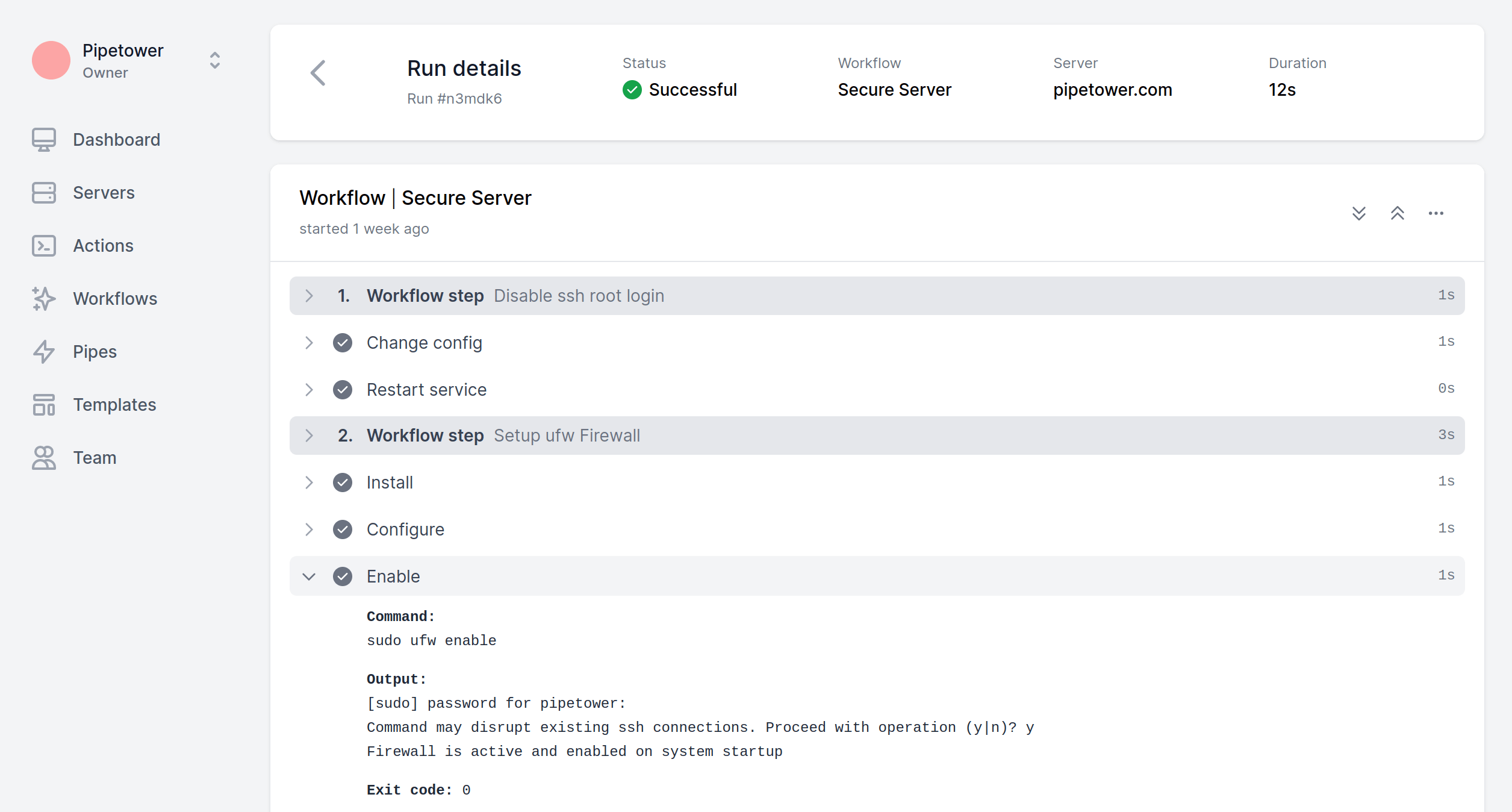Click the Restart service row expander arrow
The width and height of the screenshot is (1512, 812).
(309, 390)
